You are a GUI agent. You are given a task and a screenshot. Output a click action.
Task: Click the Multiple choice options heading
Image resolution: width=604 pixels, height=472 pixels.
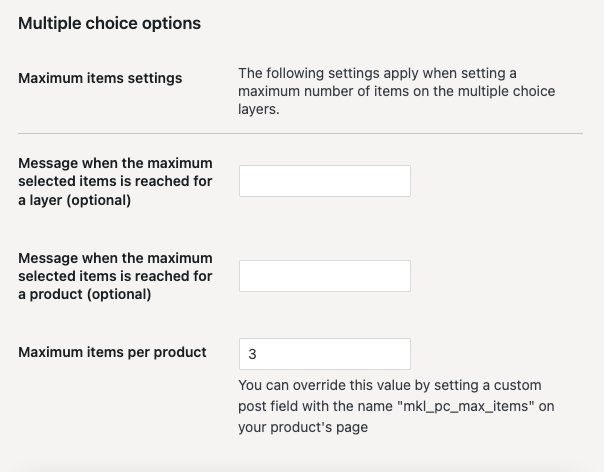click(x=109, y=23)
